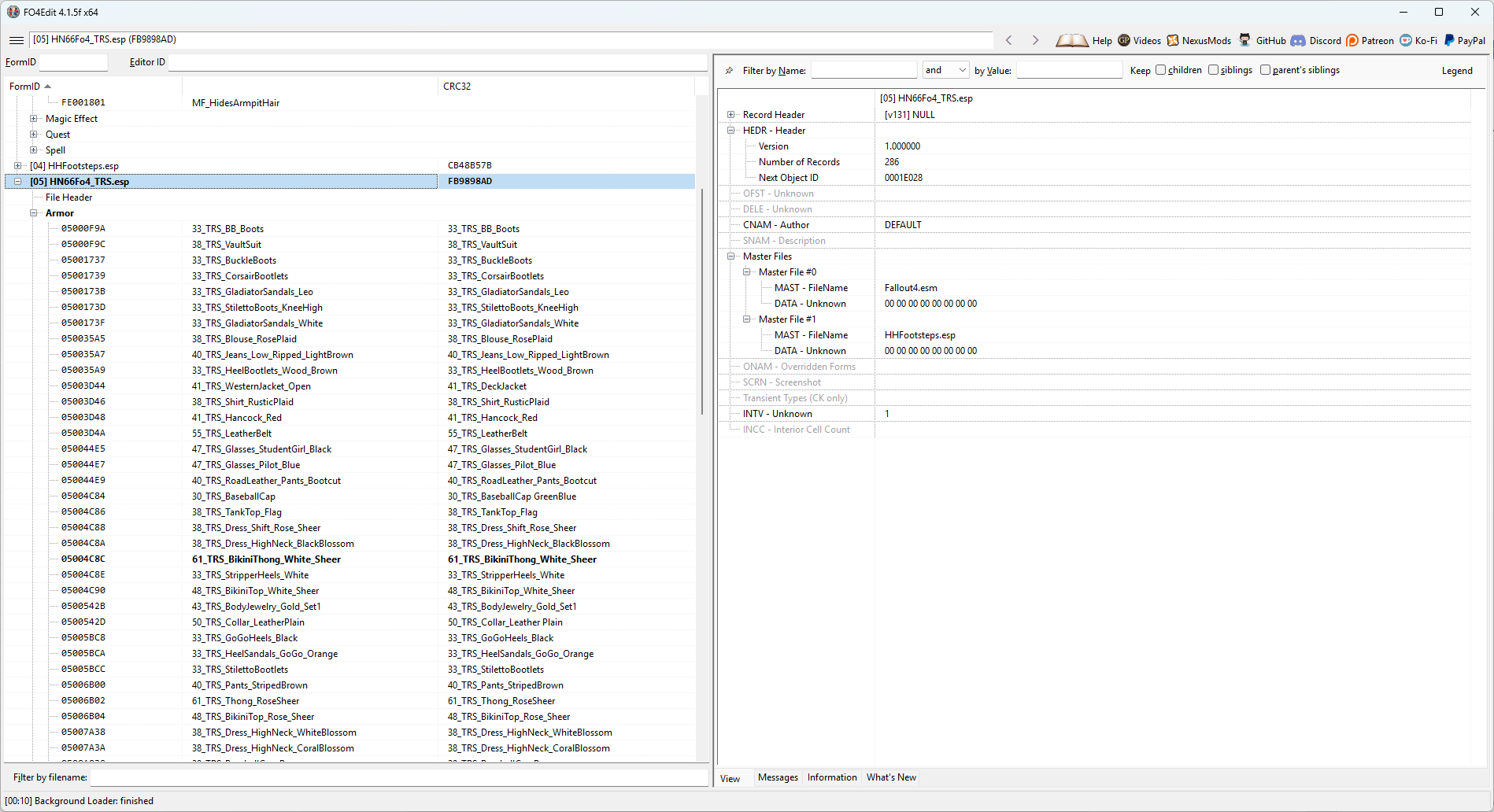Navigate back with the left arrow

[x=1009, y=40]
